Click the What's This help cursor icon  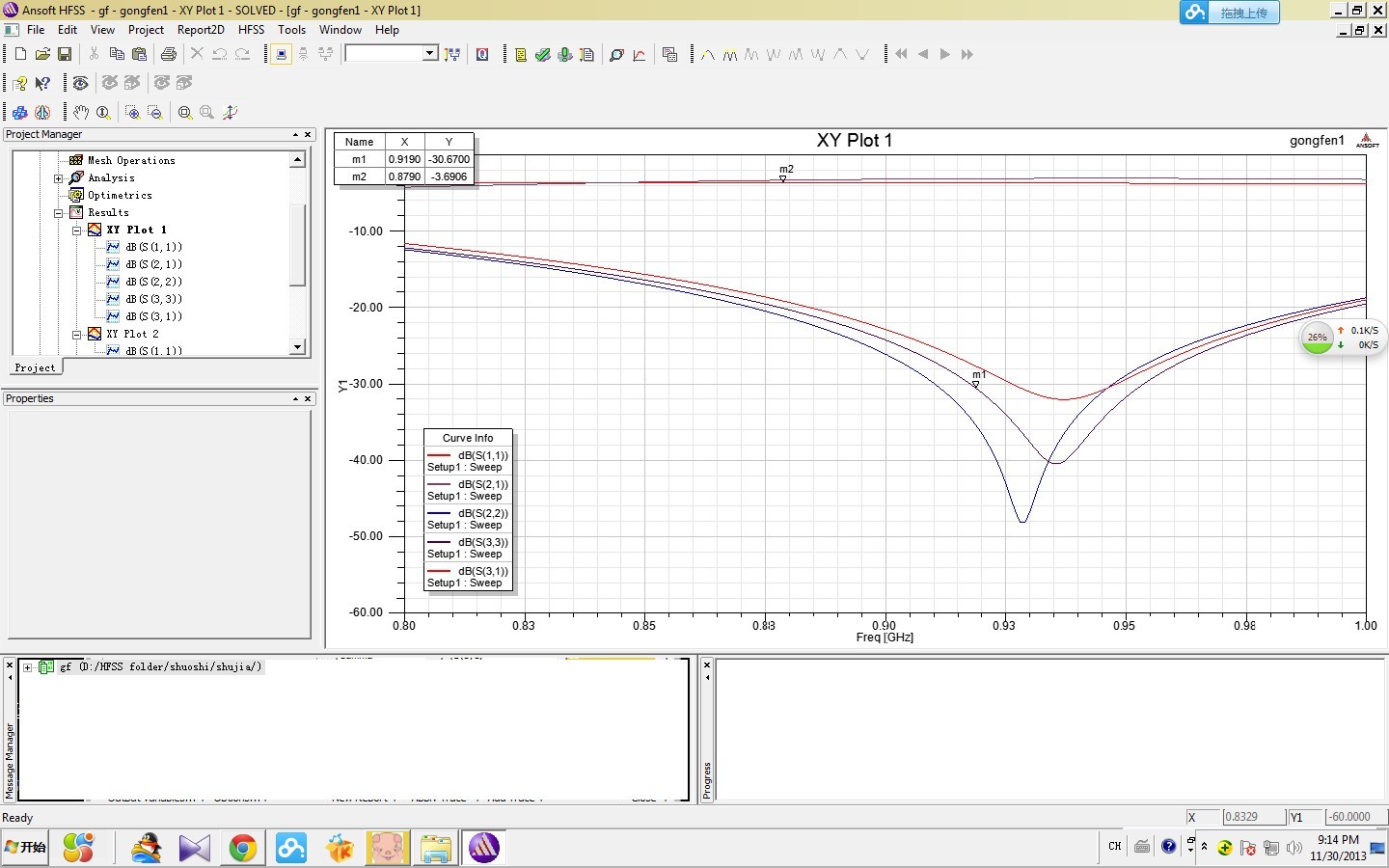click(x=42, y=83)
